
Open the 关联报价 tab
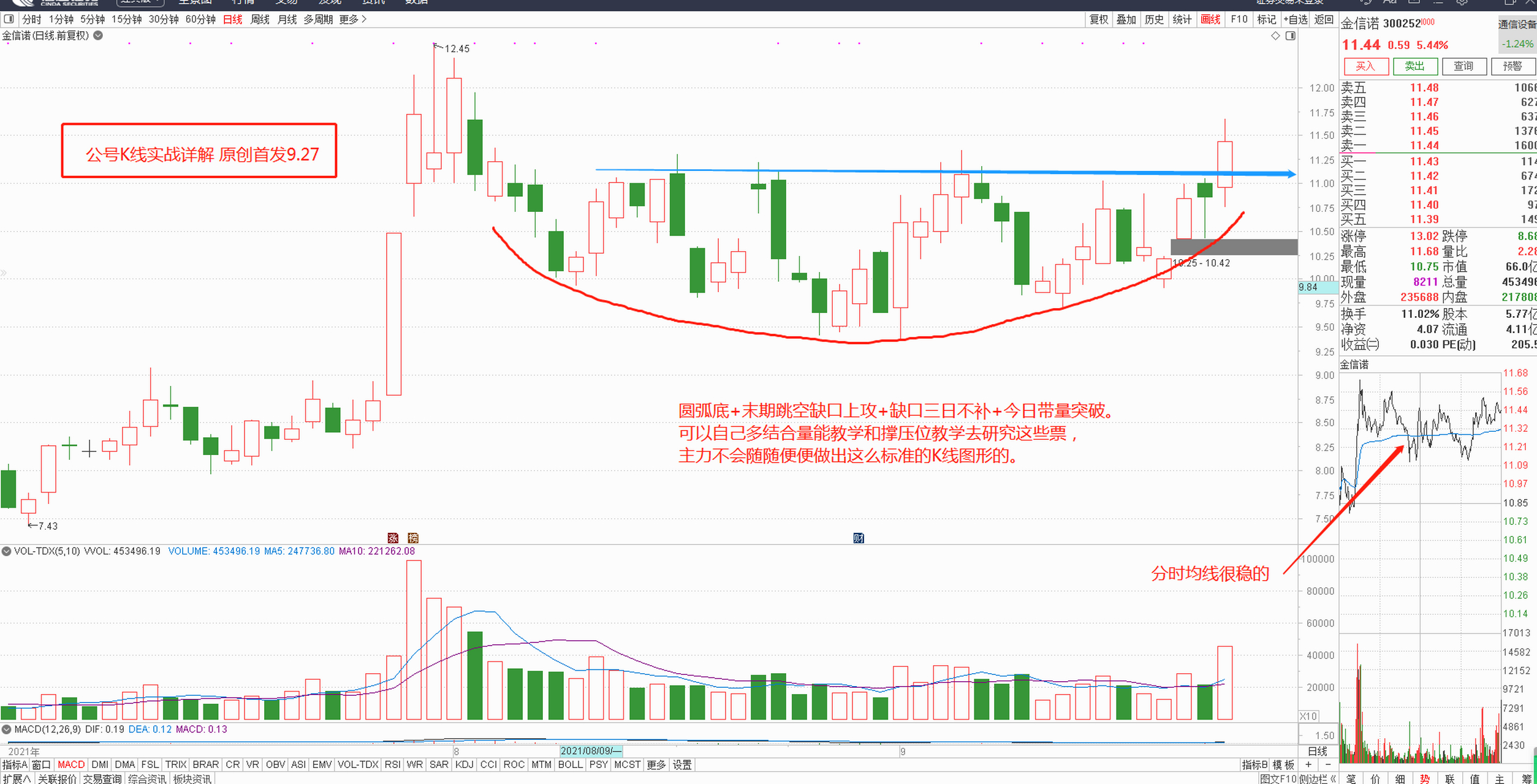click(57, 778)
